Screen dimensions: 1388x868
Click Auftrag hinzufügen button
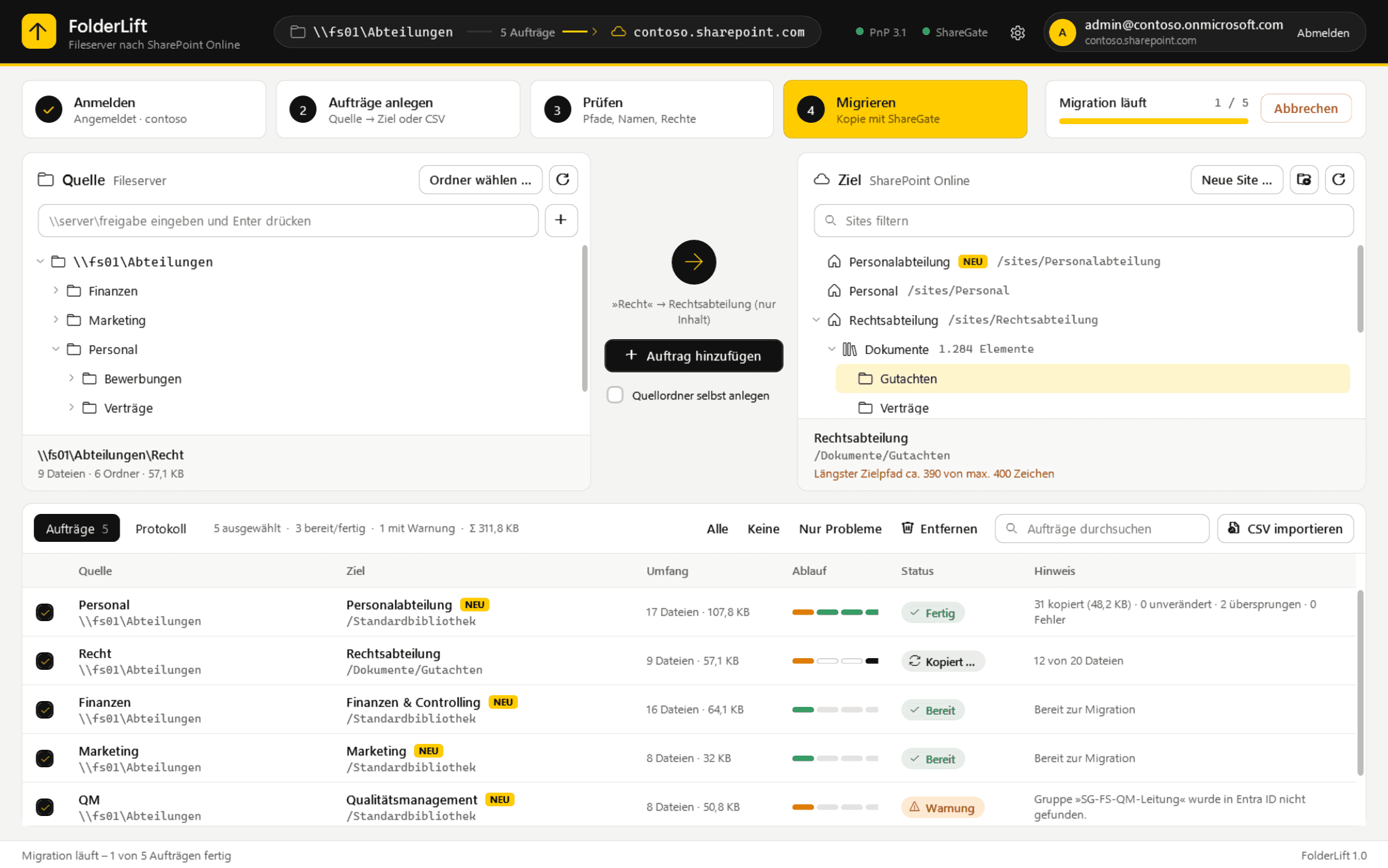point(693,355)
